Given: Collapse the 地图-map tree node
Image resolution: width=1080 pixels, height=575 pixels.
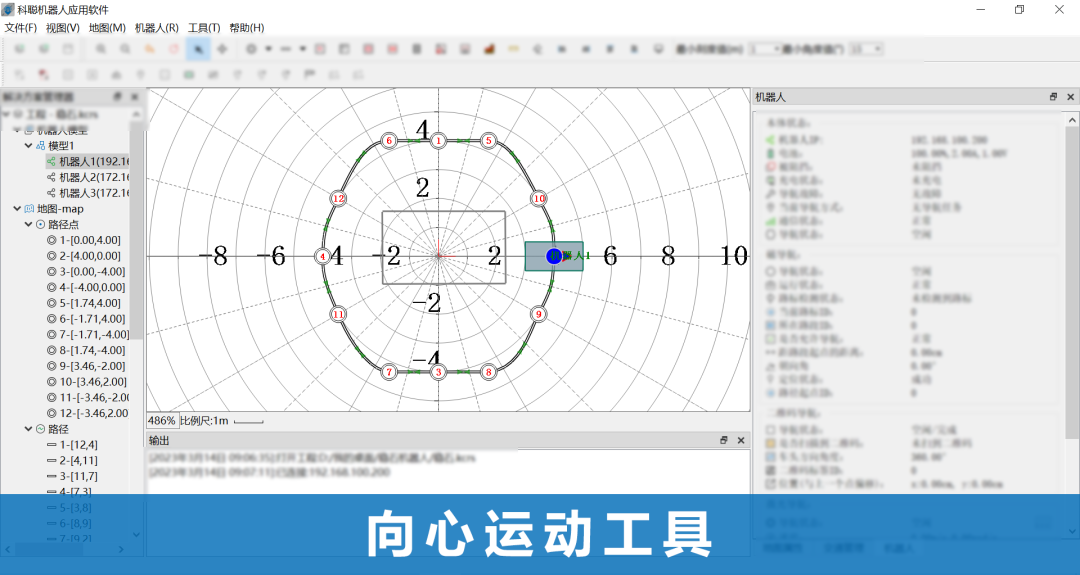Looking at the screenshot, I should [17, 209].
